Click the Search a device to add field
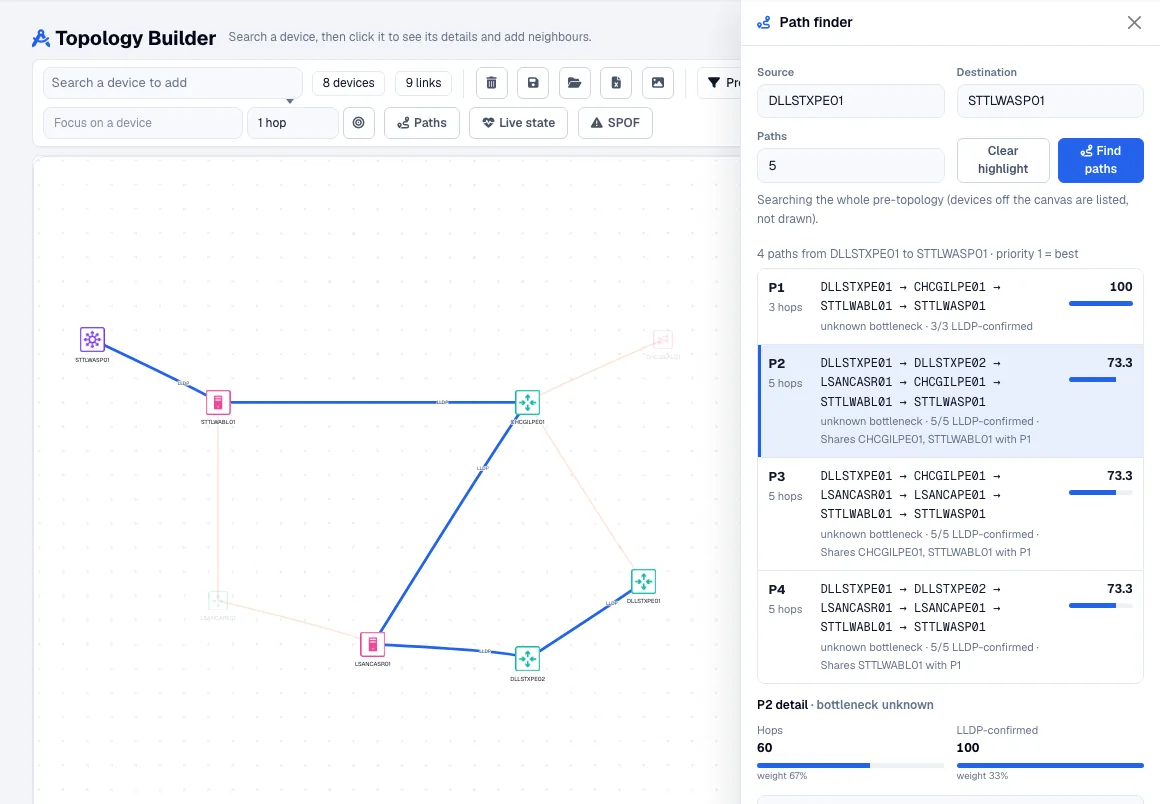Screen dimensions: 1160x804 pos(172,83)
